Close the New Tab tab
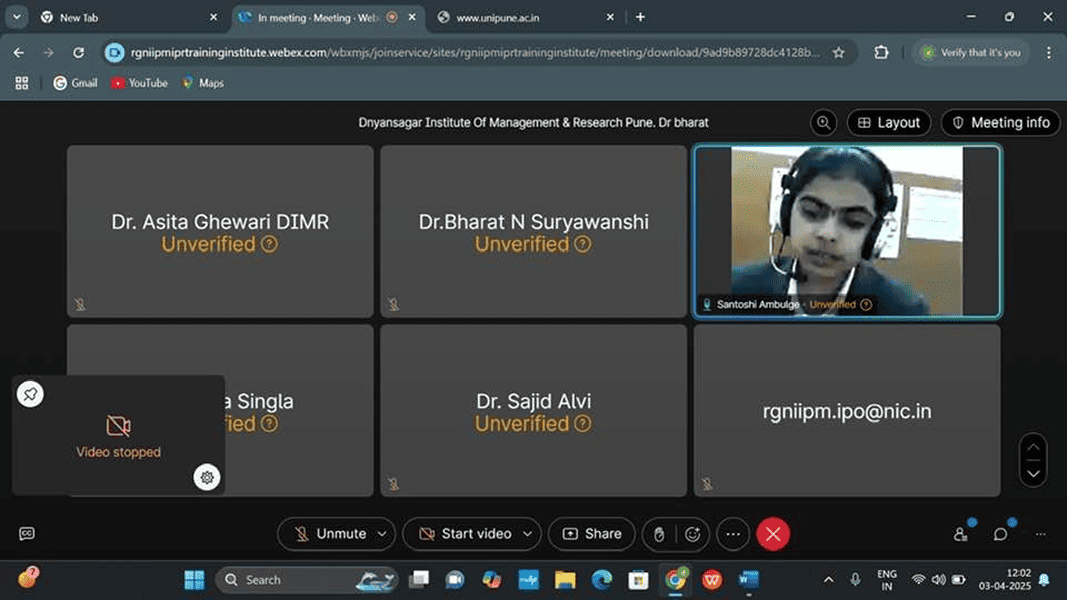 pos(213,18)
